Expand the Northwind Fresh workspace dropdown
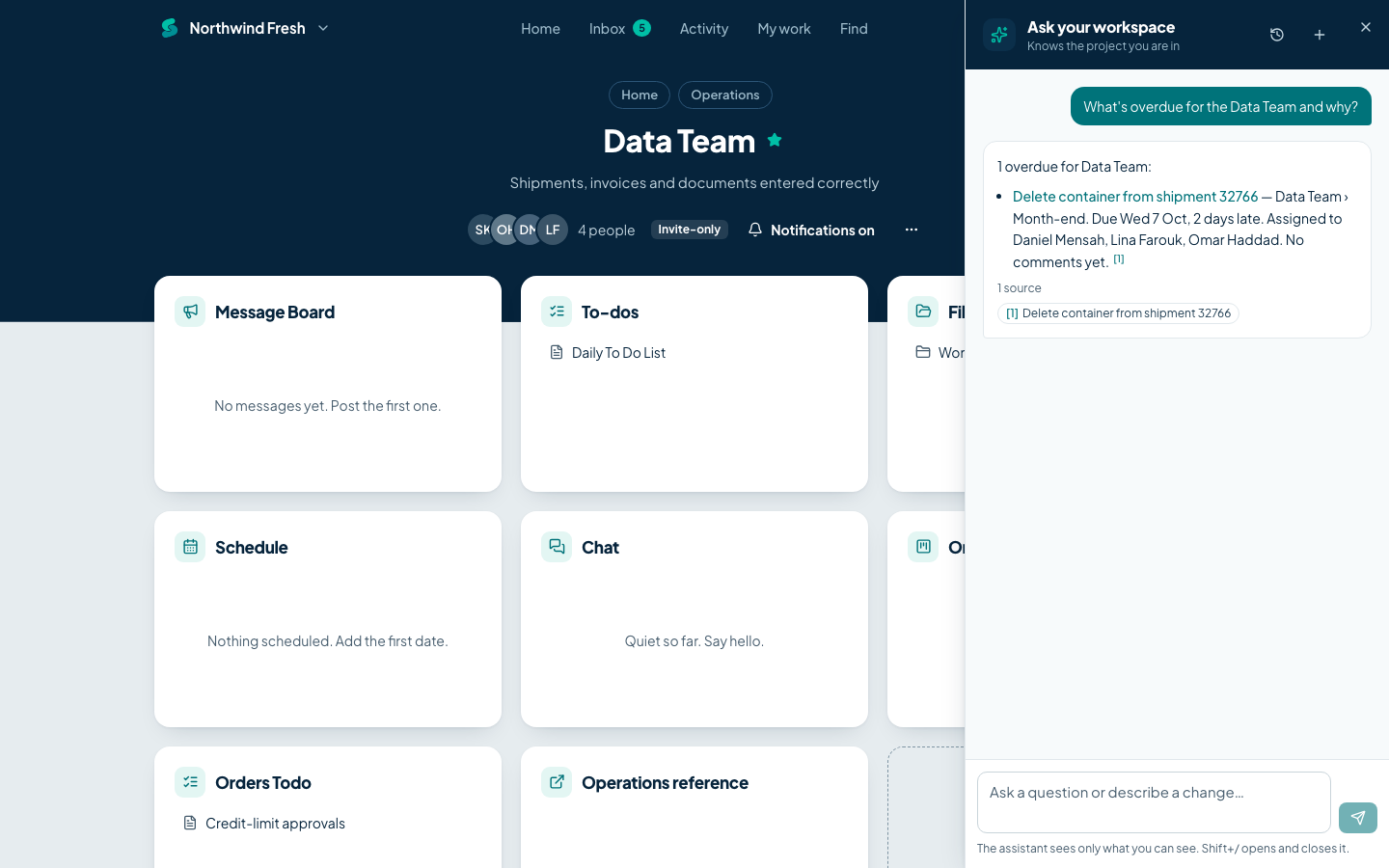Image resolution: width=1389 pixels, height=868 pixels. tap(323, 28)
